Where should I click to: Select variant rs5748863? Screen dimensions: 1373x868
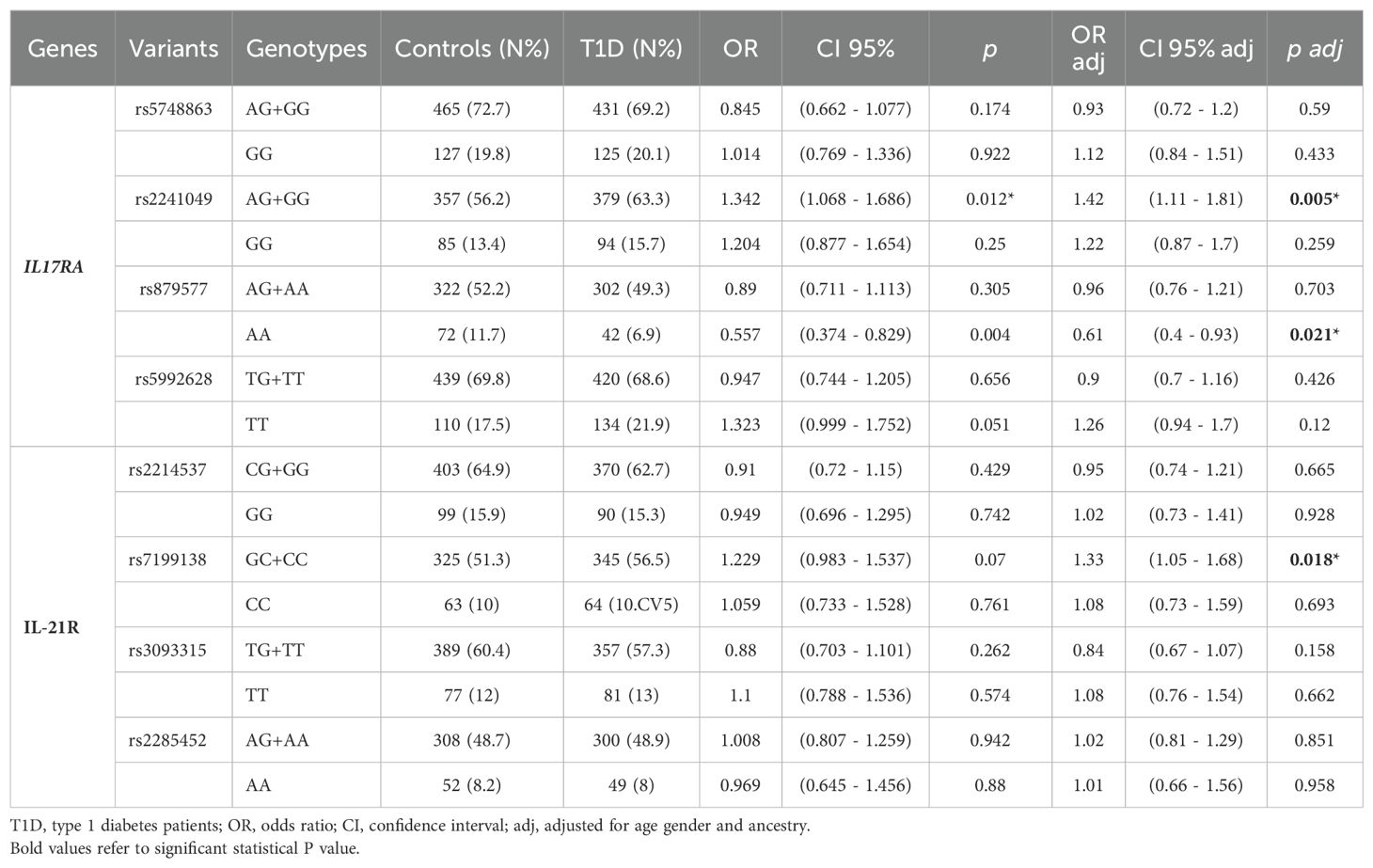(173, 109)
